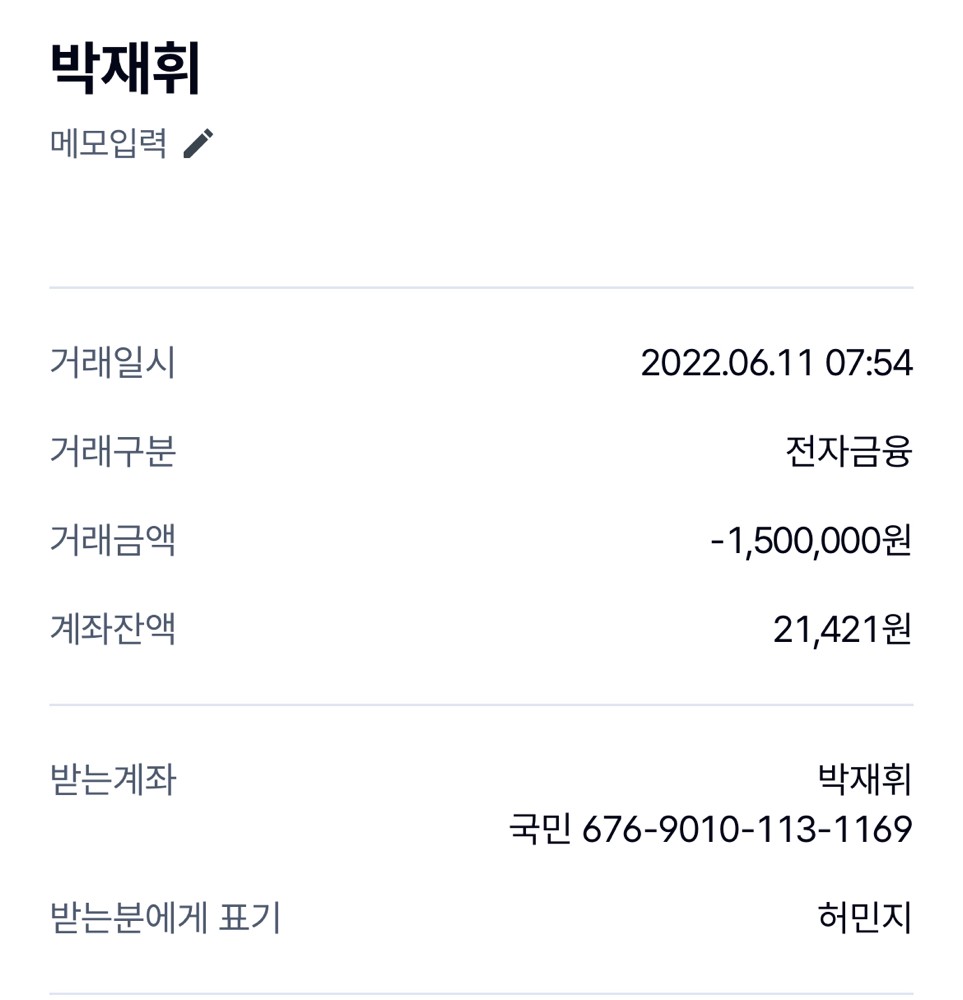
Task: Click the 계좌잔액 label
Action: pyautogui.click(x=113, y=629)
